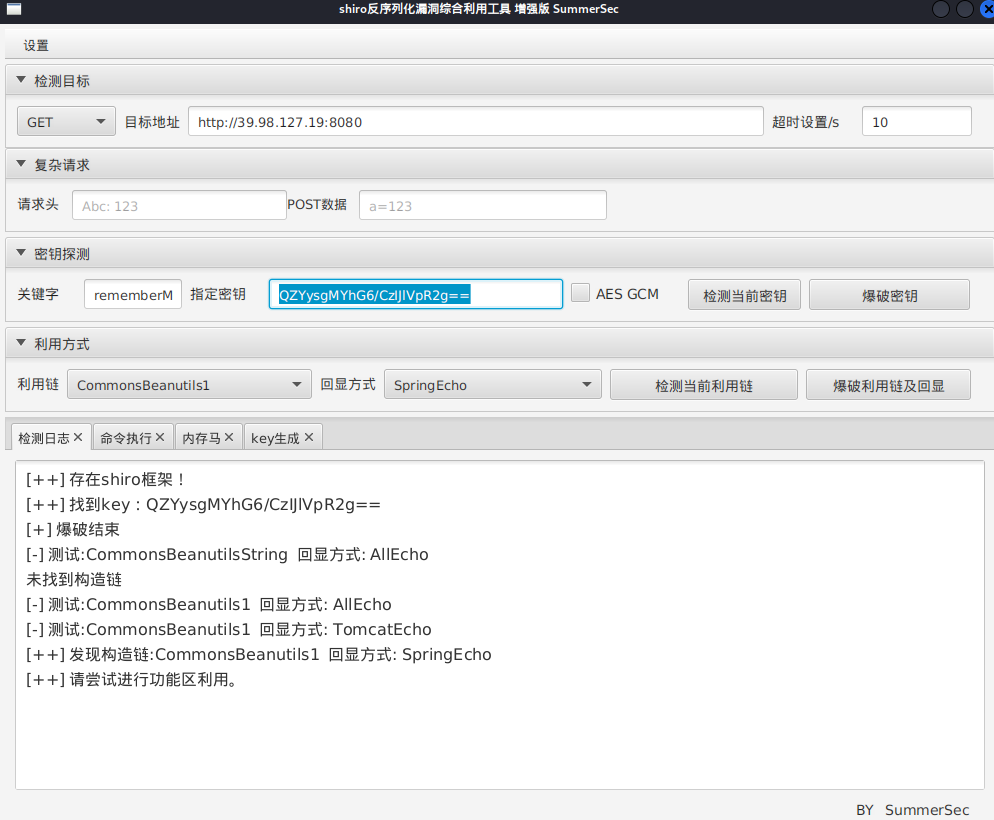Screen dimensions: 994x820
Task: Click the 检测当前利用链 button
Action: (703, 383)
